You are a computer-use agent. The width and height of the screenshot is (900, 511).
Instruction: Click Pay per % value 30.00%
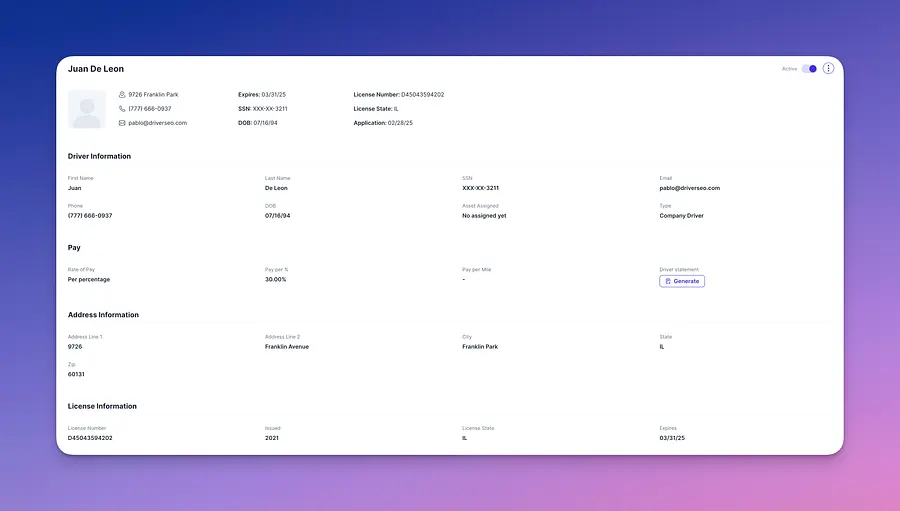tap(276, 280)
